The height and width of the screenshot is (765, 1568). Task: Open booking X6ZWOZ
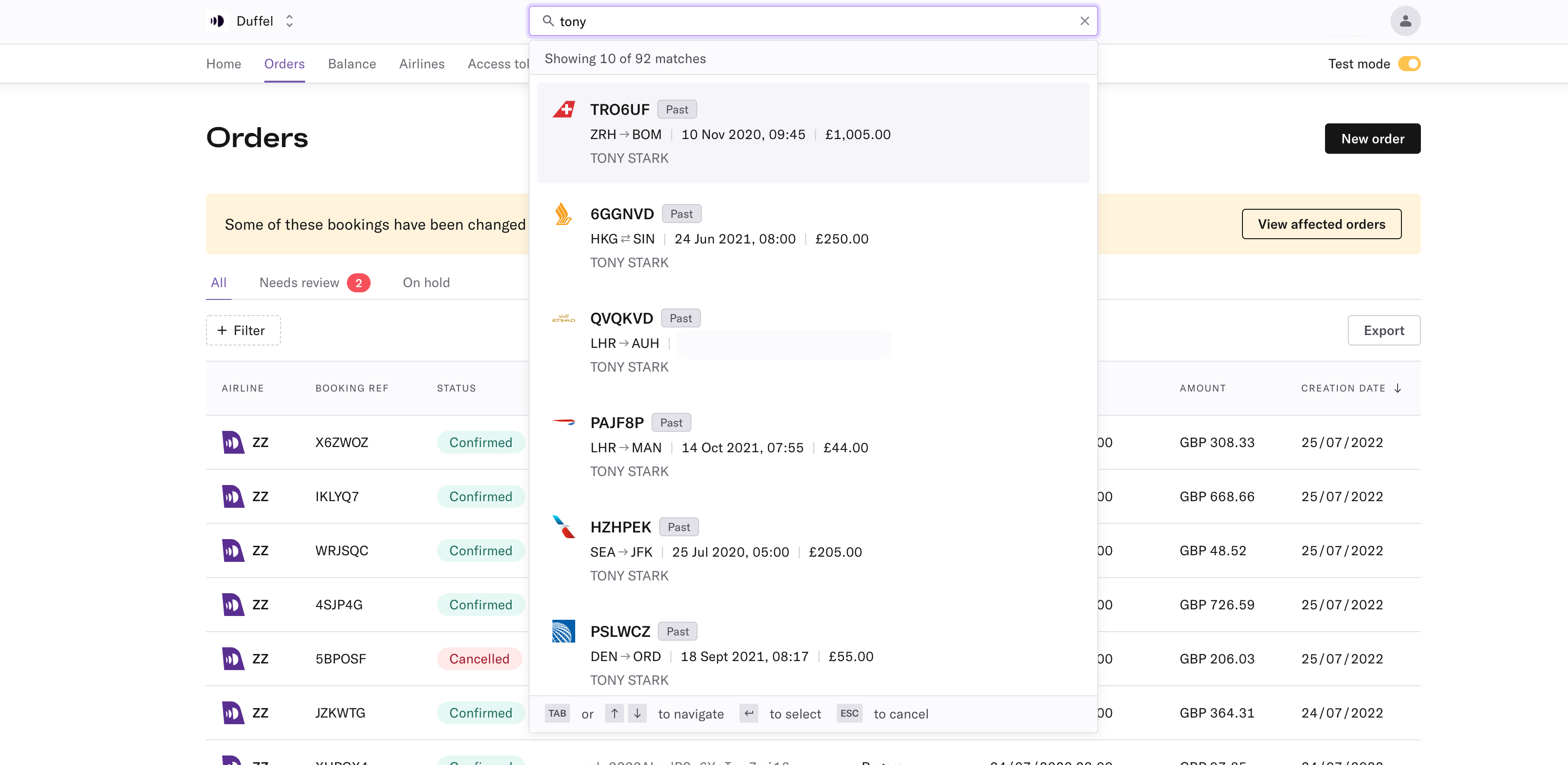pyautogui.click(x=342, y=442)
